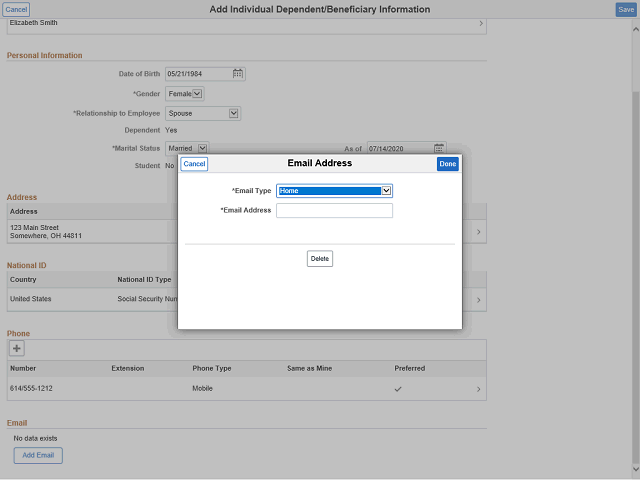Open the 614/555-1212 phone row chevron
The height and width of the screenshot is (480, 640).
point(478,389)
